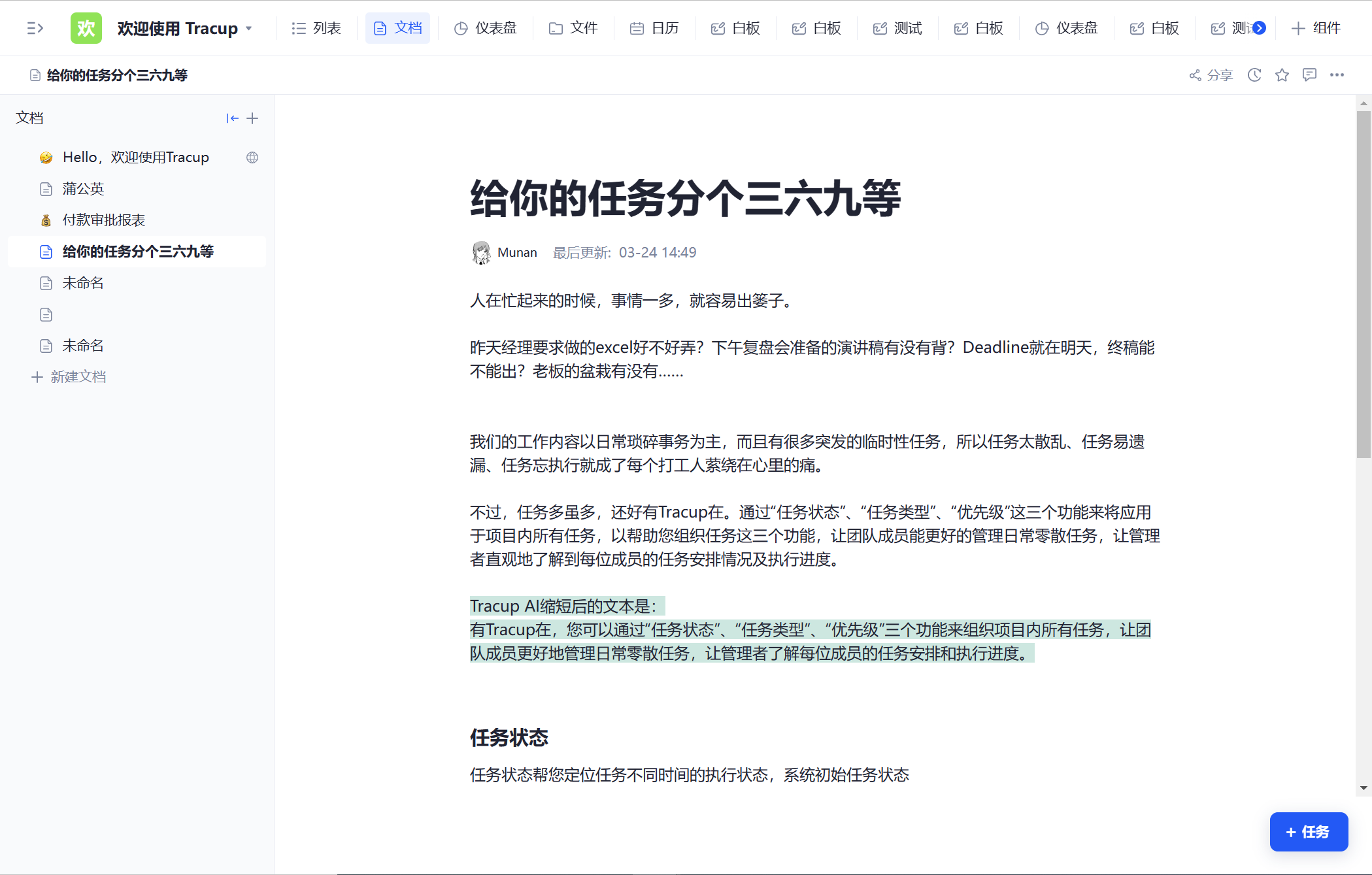Open document version history clock icon
The height and width of the screenshot is (875, 1372).
(1254, 75)
